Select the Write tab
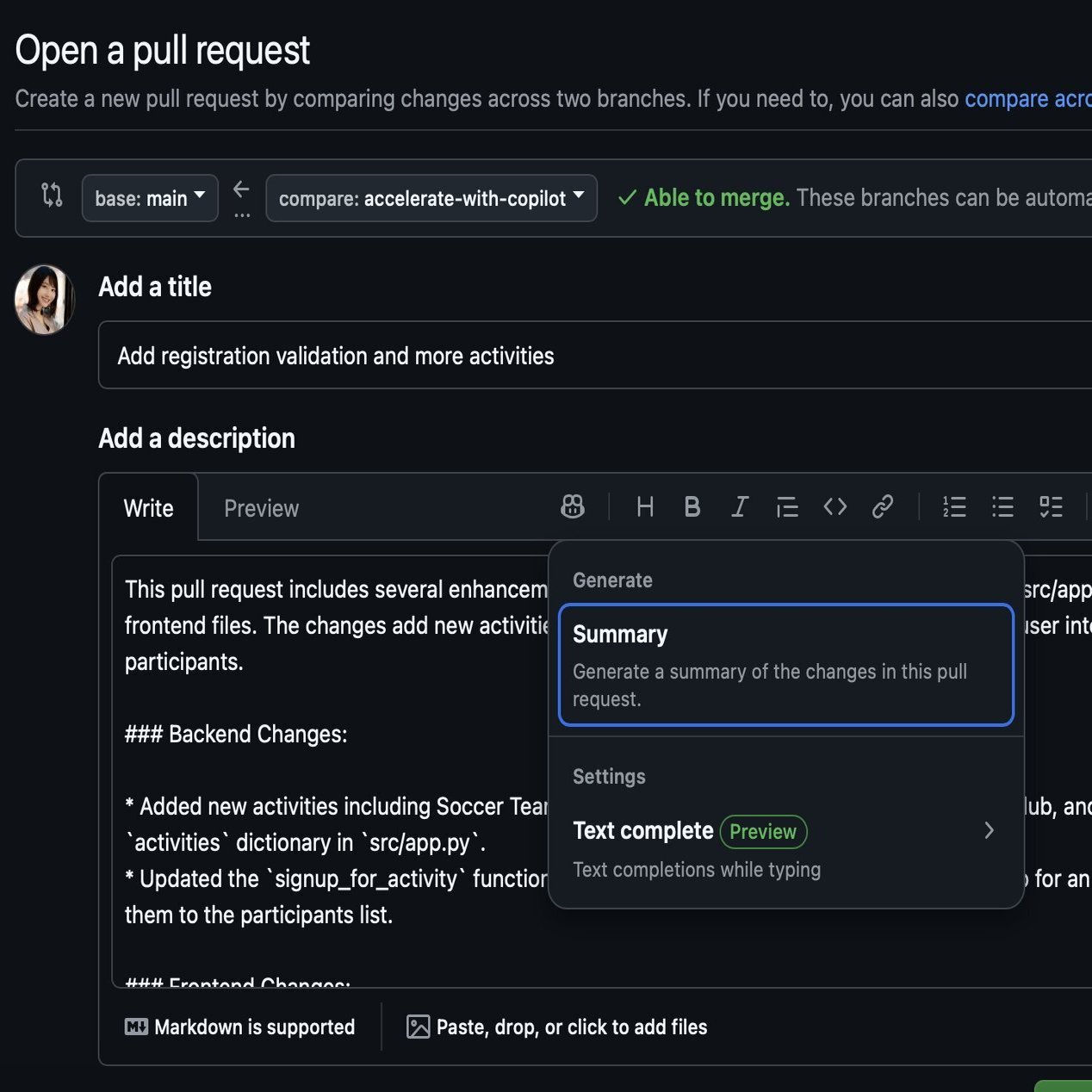 coord(148,508)
